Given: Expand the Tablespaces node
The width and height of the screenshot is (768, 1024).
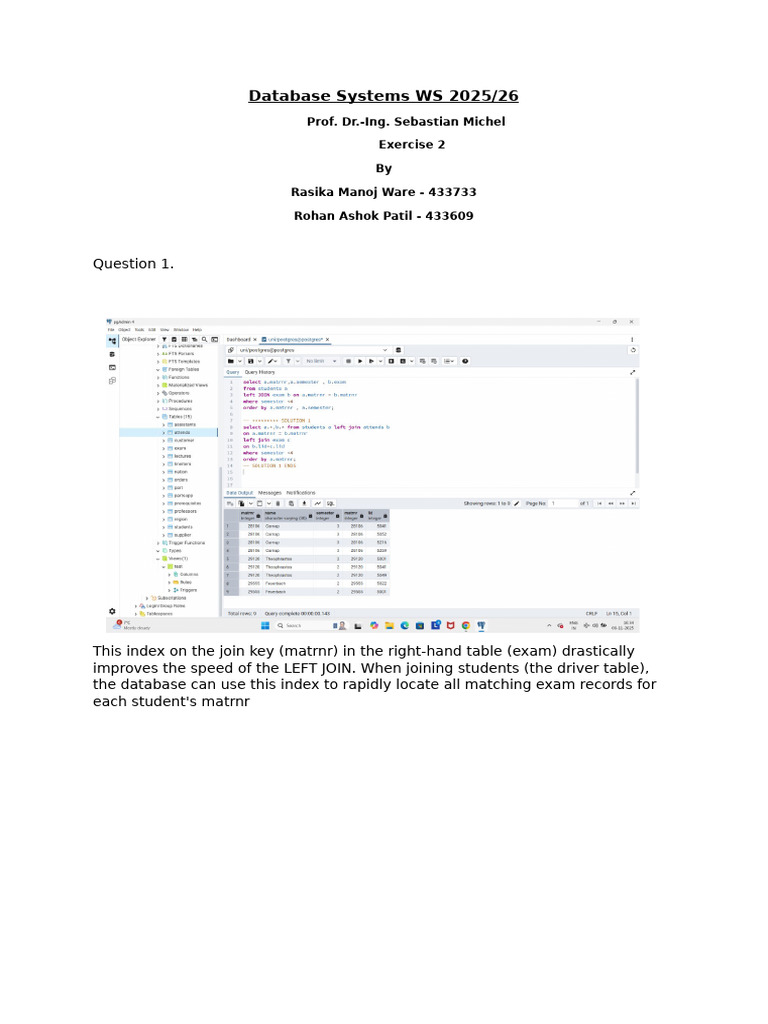Looking at the screenshot, I should point(136,614).
